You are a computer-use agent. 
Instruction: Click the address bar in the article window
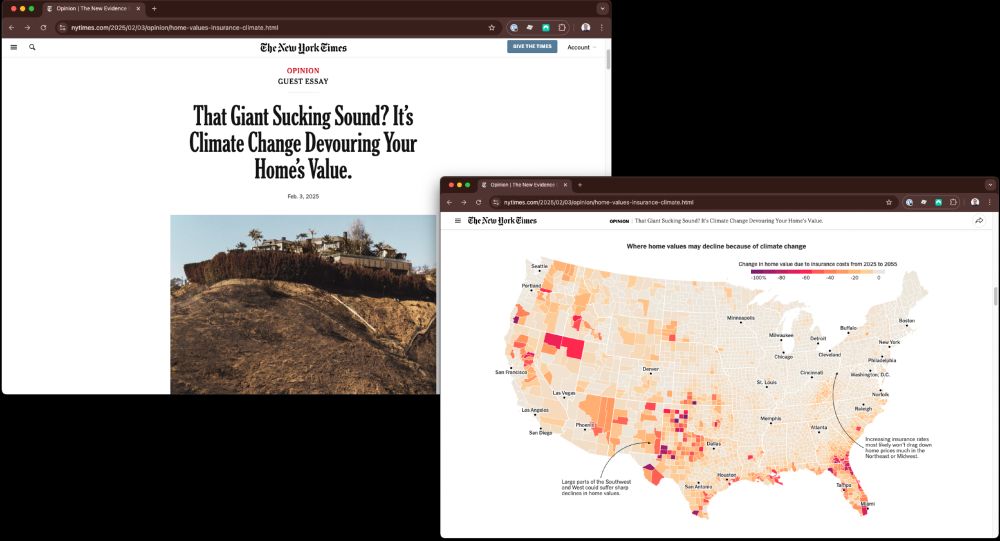tap(277, 27)
